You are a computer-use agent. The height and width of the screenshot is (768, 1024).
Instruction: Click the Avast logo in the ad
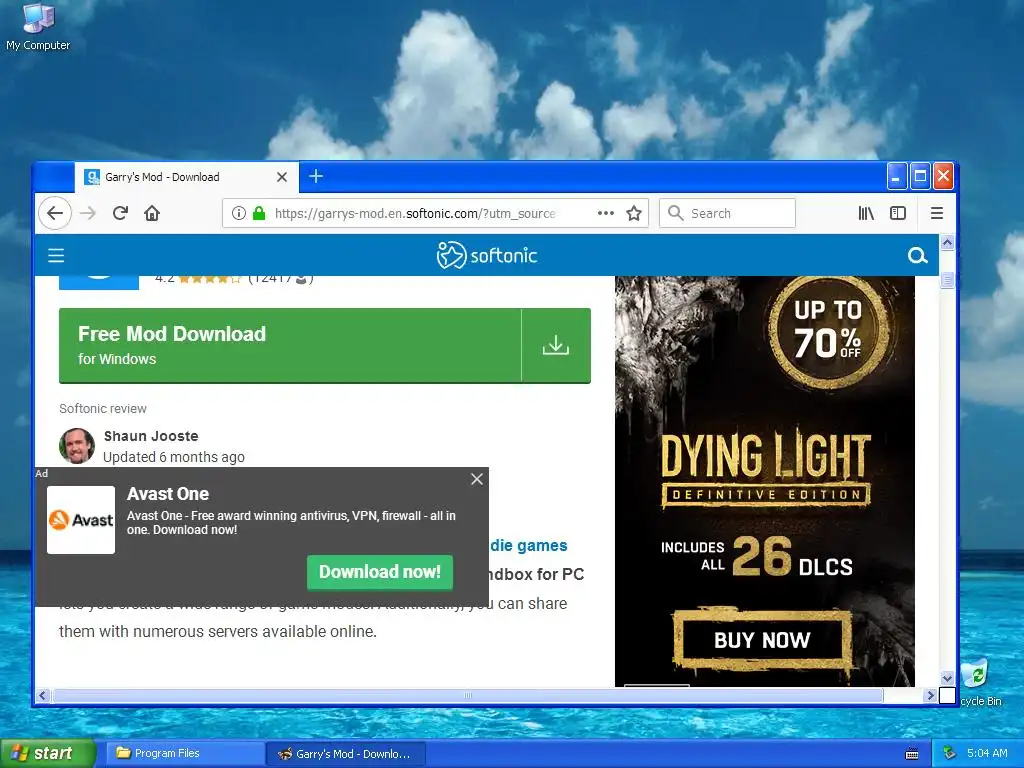[81, 520]
